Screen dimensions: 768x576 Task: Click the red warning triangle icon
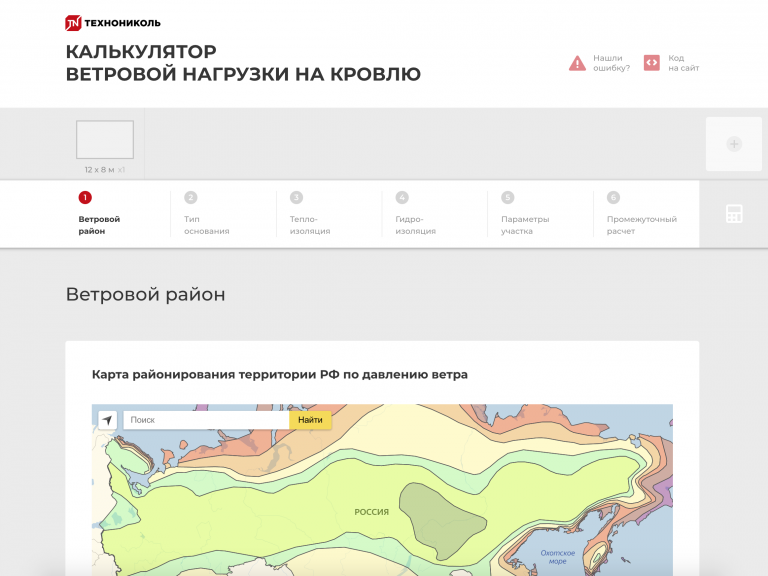point(577,63)
